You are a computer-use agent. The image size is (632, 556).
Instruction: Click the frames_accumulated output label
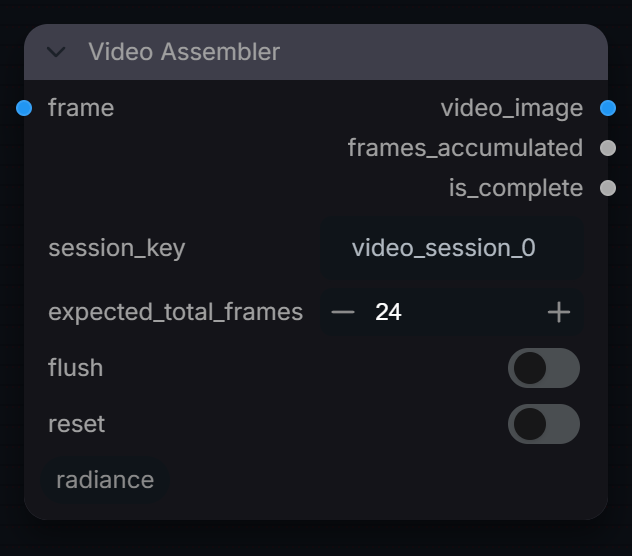point(466,148)
